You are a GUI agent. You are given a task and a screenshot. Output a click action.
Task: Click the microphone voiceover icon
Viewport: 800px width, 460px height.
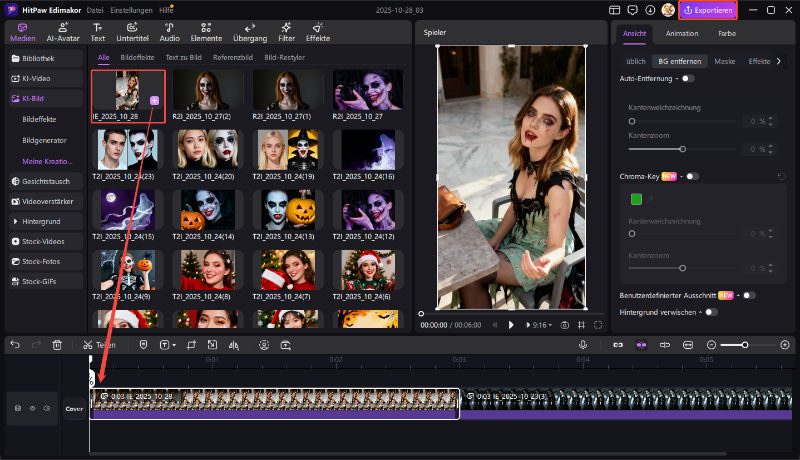coord(582,344)
